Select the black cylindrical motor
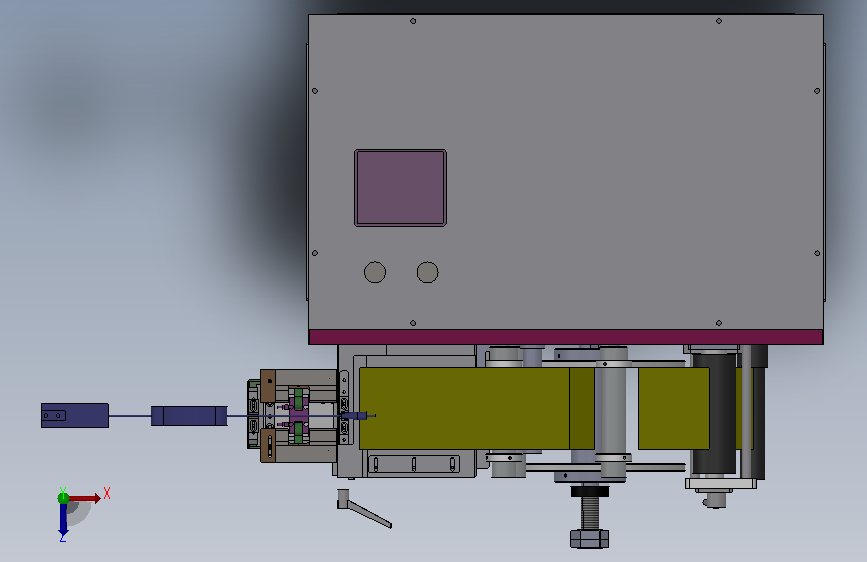 pos(714,412)
